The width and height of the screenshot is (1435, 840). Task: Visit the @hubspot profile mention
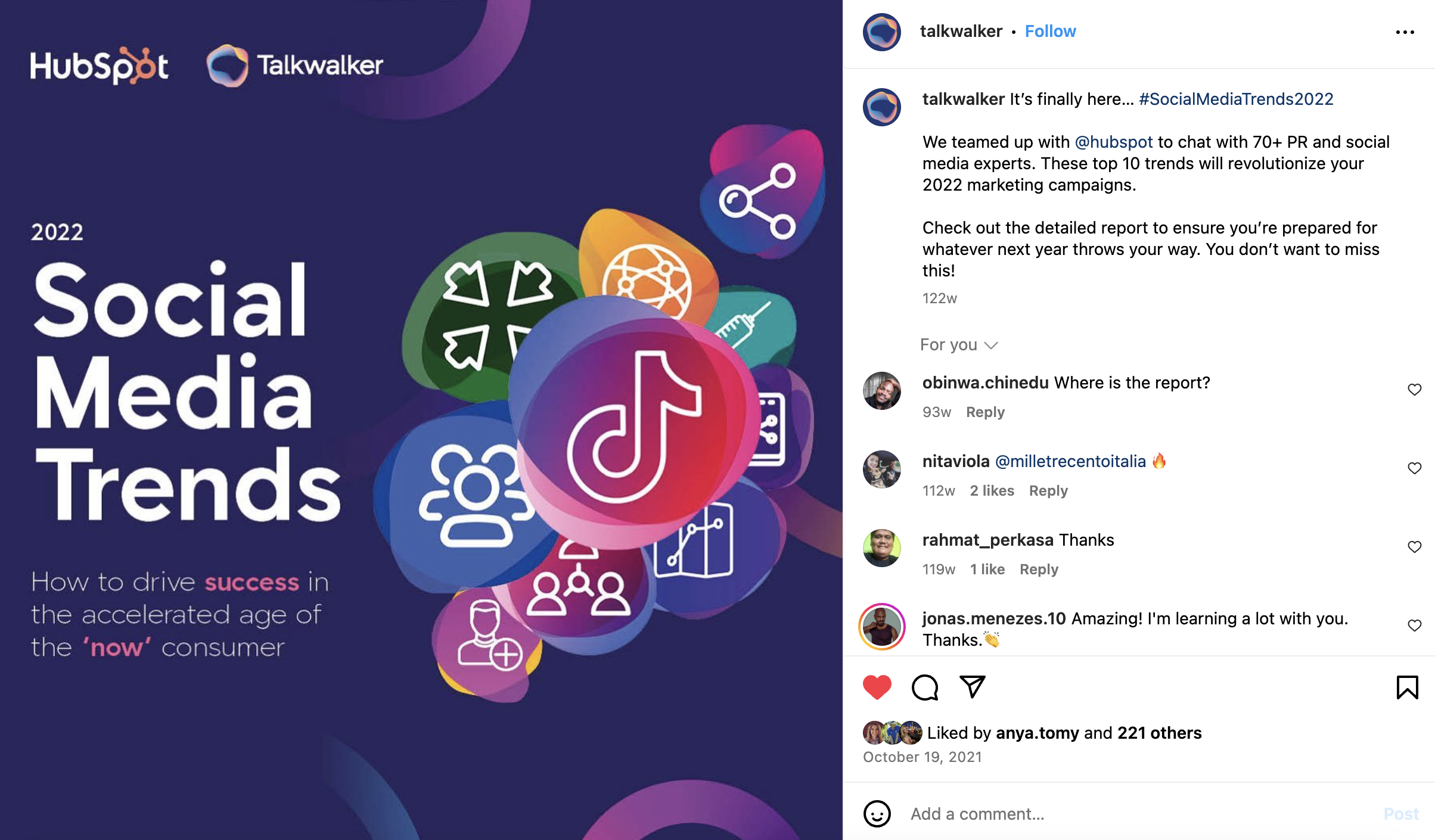point(1114,142)
